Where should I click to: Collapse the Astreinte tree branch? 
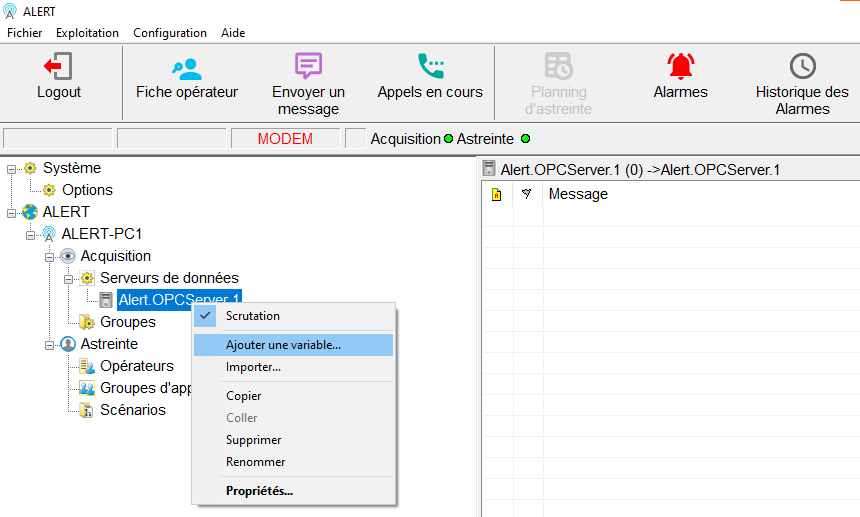tap(49, 345)
